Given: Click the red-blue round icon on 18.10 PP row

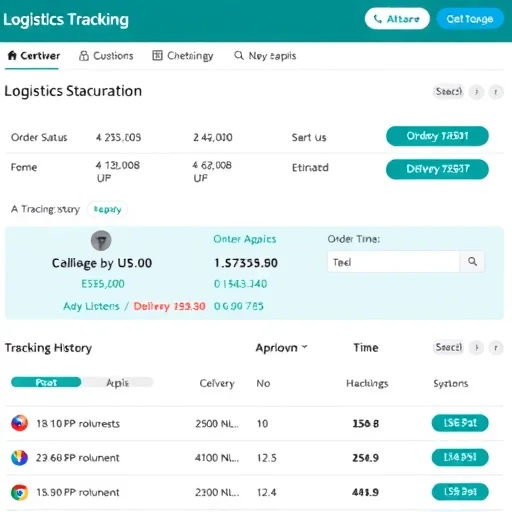Looking at the screenshot, I should (x=19, y=423).
